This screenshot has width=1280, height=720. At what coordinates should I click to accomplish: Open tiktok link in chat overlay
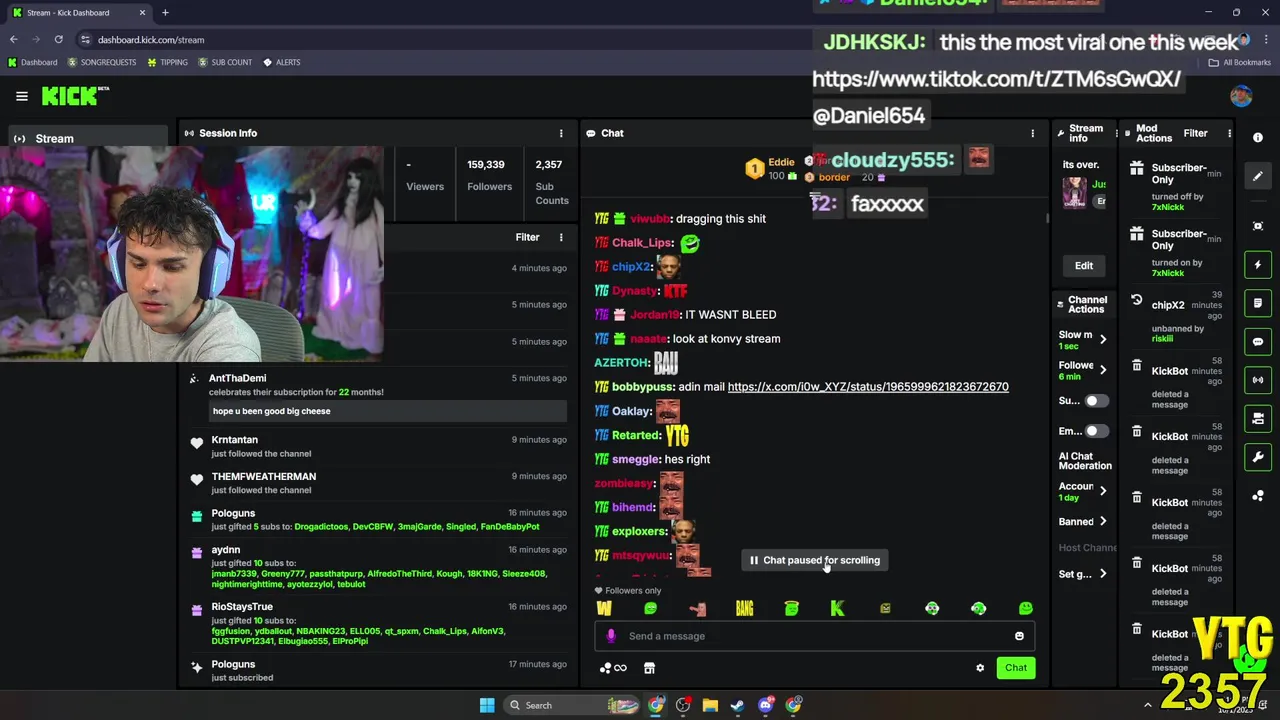pos(996,79)
